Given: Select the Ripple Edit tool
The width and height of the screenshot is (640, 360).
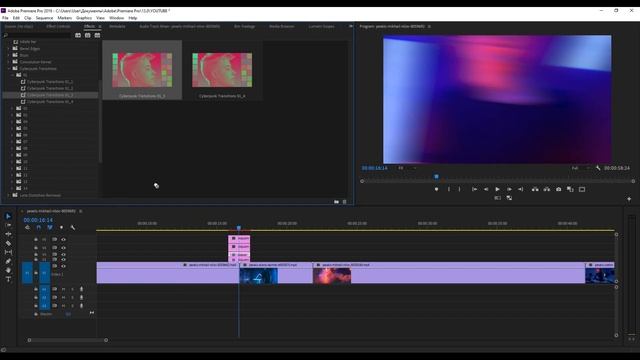Looking at the screenshot, I should coord(8,234).
